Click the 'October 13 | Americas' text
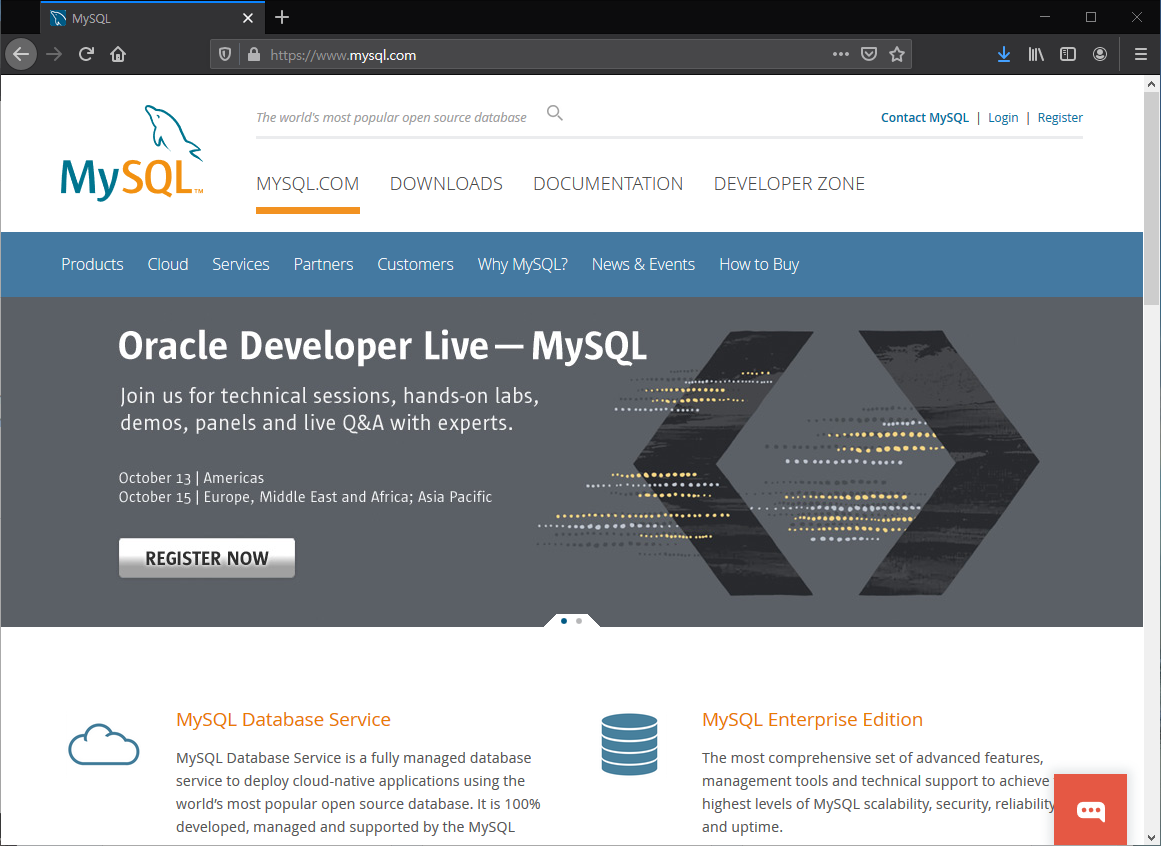The image size is (1161, 846). click(191, 477)
